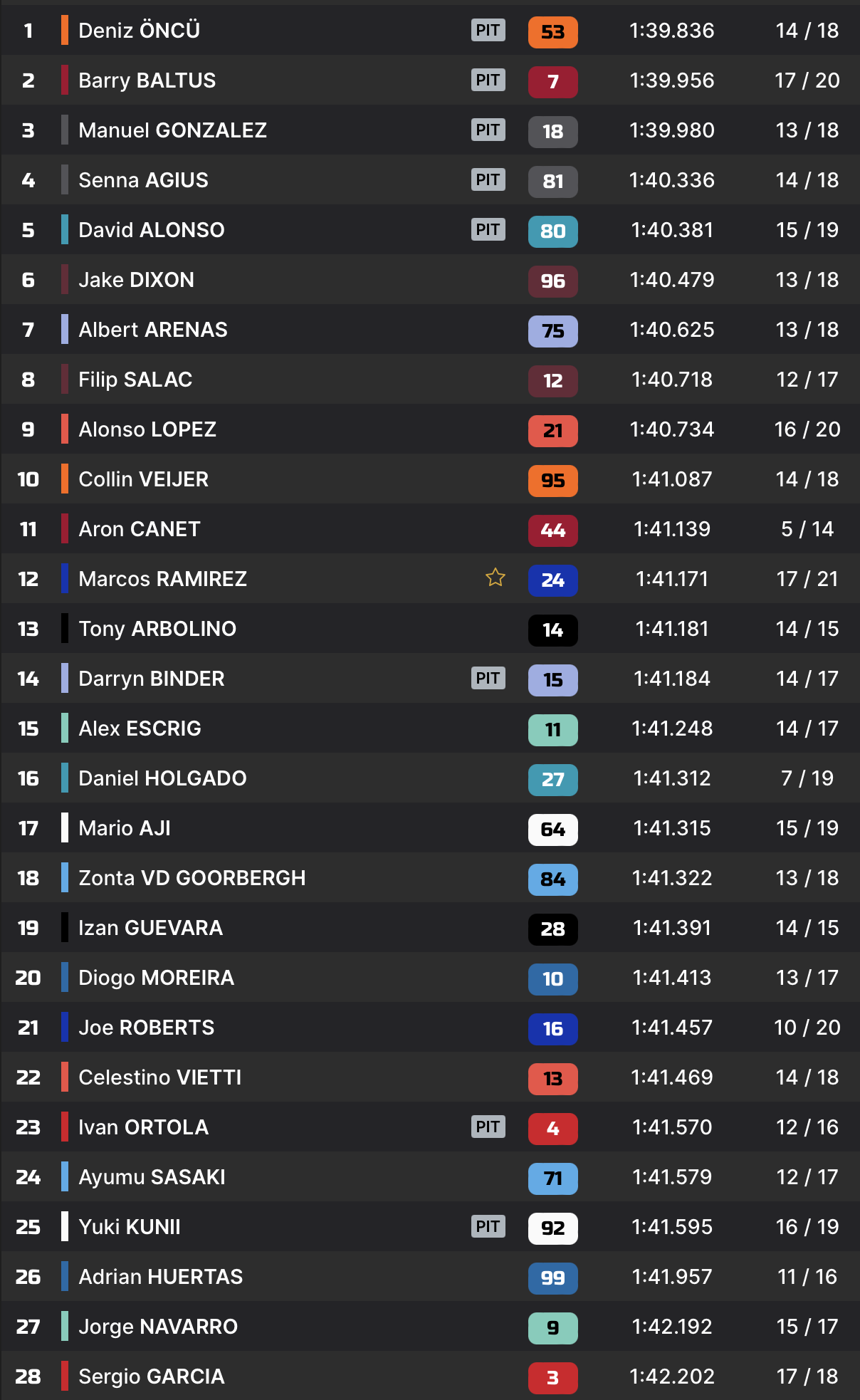Click the PIT badge next to Deniz ÖNCÜ
Image resolution: width=860 pixels, height=1400 pixels.
(488, 30)
